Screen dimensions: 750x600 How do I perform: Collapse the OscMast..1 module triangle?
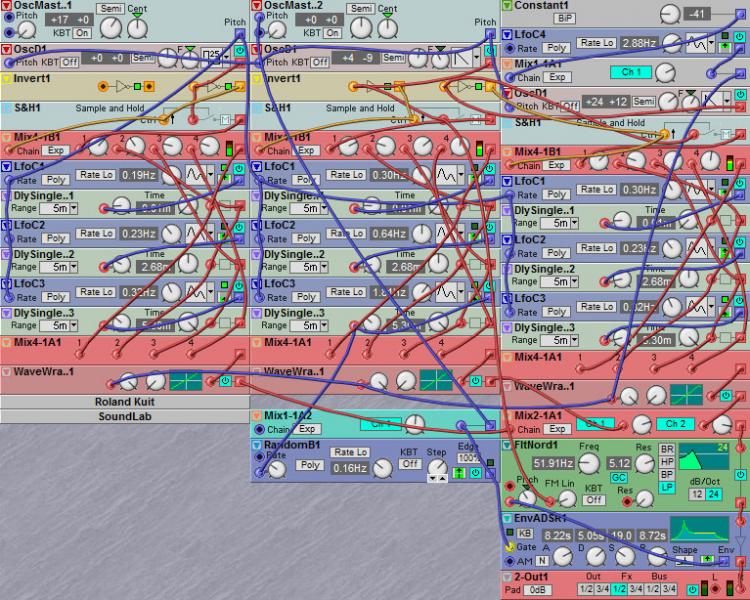point(6,6)
